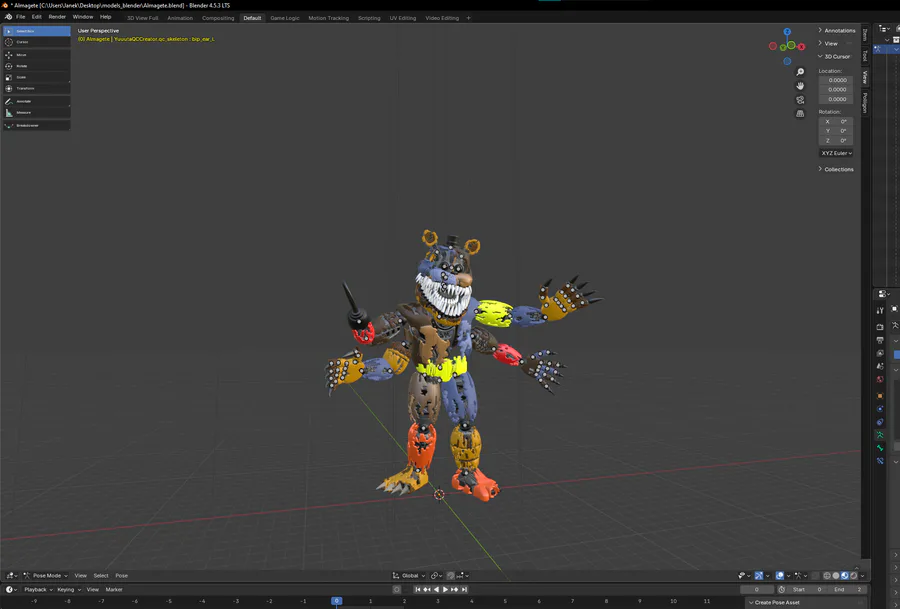
Task: Activate the Scale tool
Action: [x=37, y=77]
